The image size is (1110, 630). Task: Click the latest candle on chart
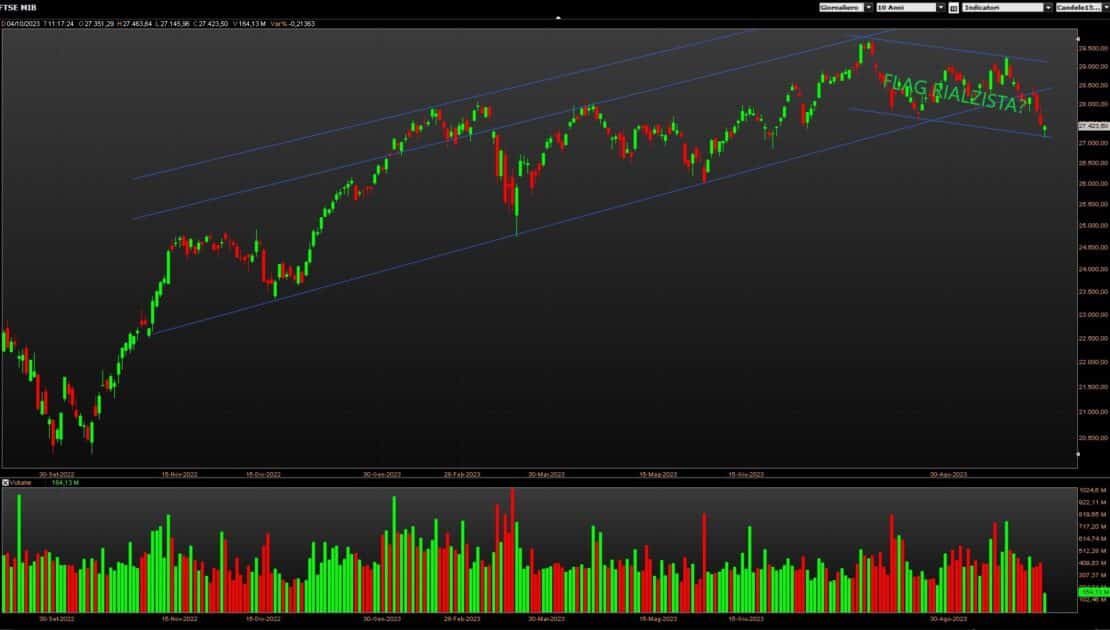tap(1045, 130)
